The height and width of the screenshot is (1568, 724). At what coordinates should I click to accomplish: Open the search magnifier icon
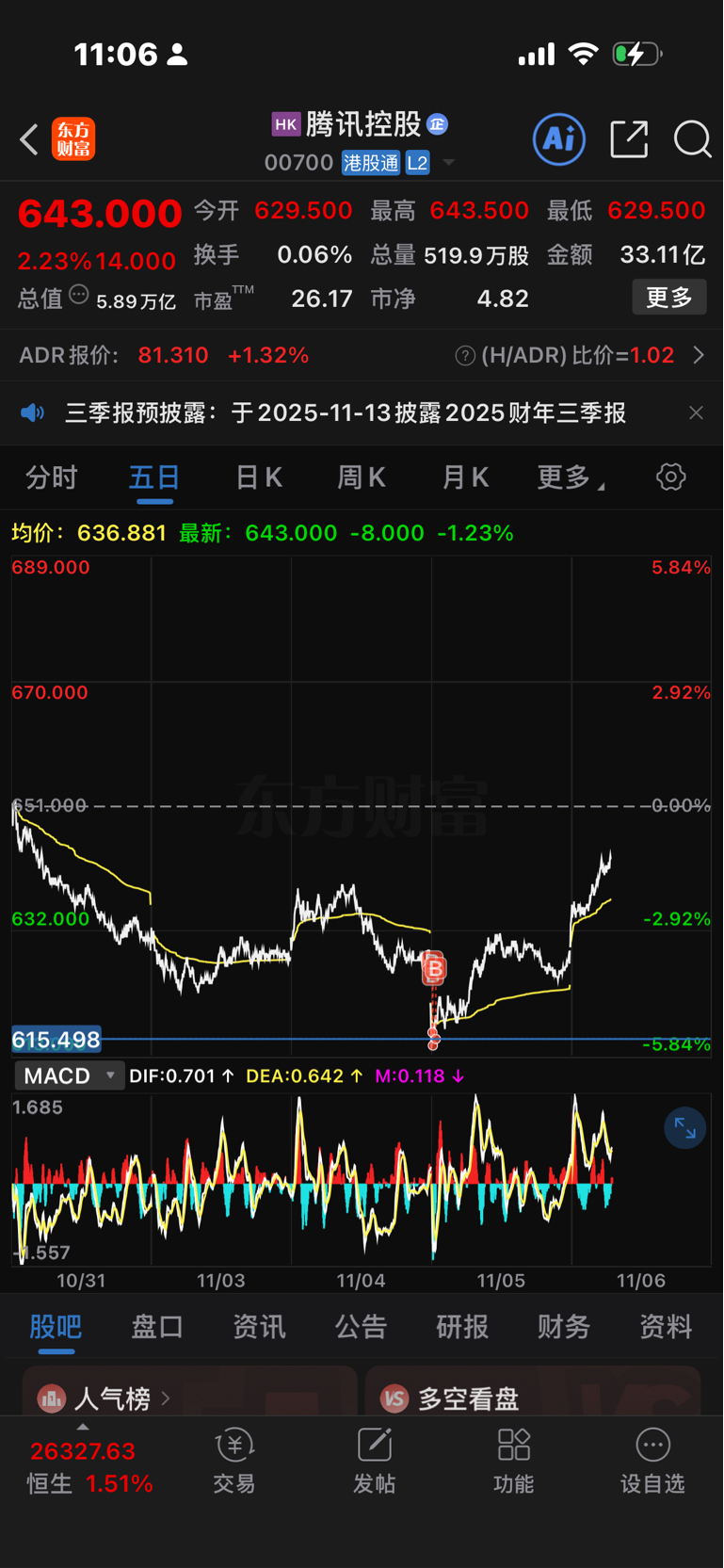coord(692,139)
